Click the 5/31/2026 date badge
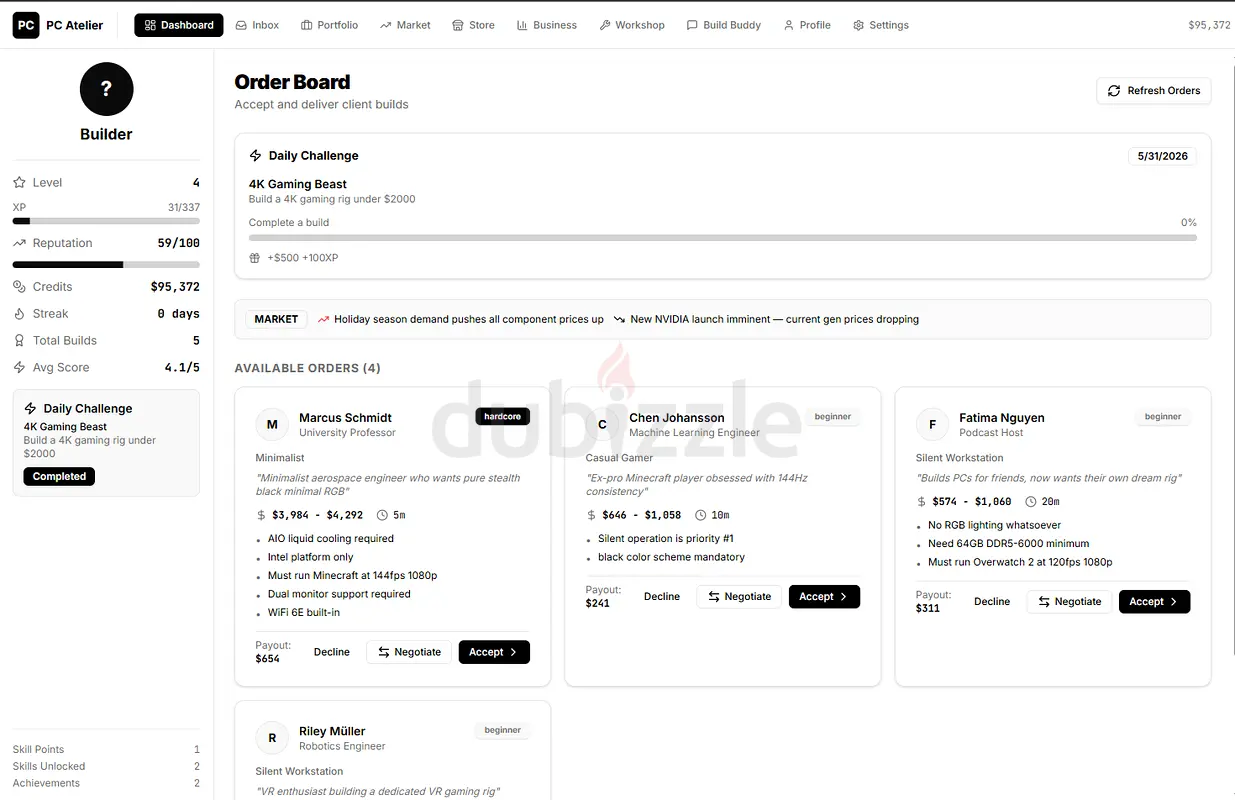This screenshot has height=800, width=1235. tap(1162, 156)
